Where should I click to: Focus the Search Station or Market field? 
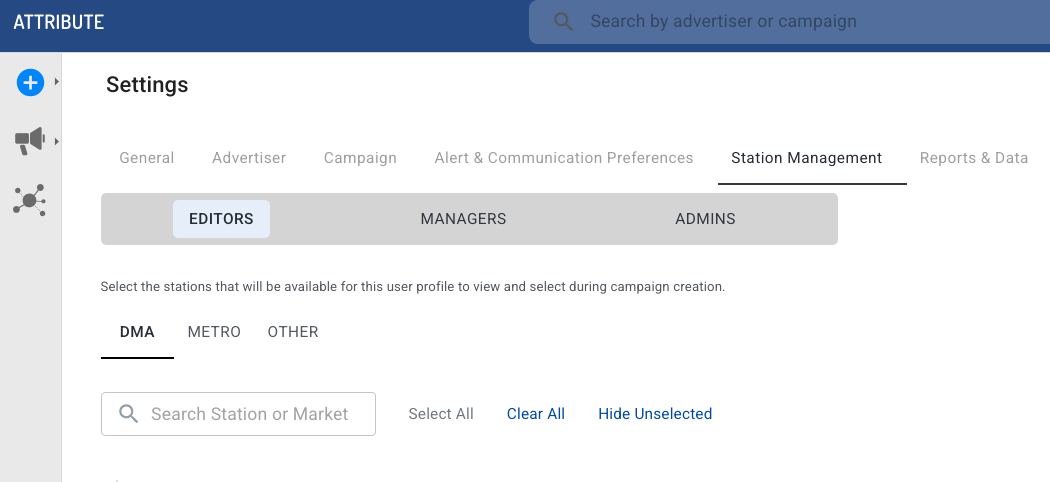pos(250,414)
